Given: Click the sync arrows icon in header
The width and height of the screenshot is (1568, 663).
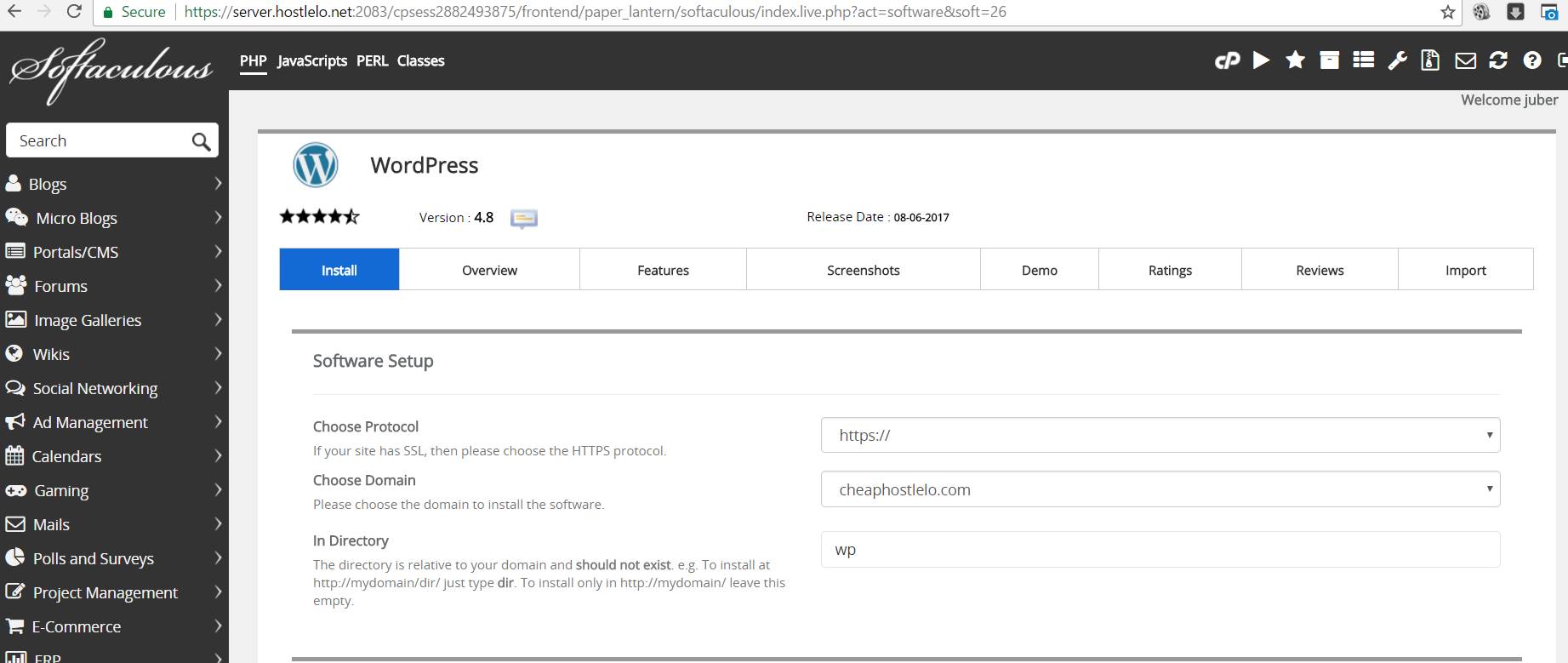Looking at the screenshot, I should (x=1498, y=60).
